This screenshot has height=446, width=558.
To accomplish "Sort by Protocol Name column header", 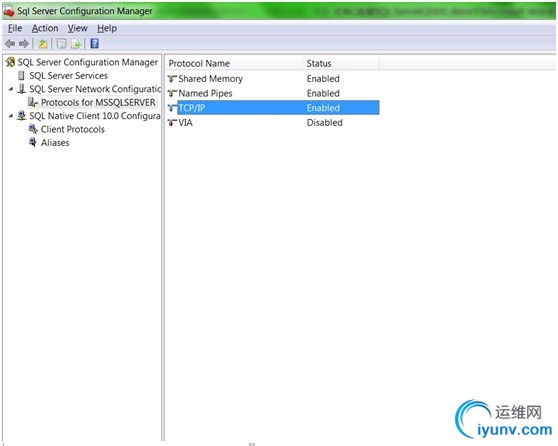I will (234, 63).
